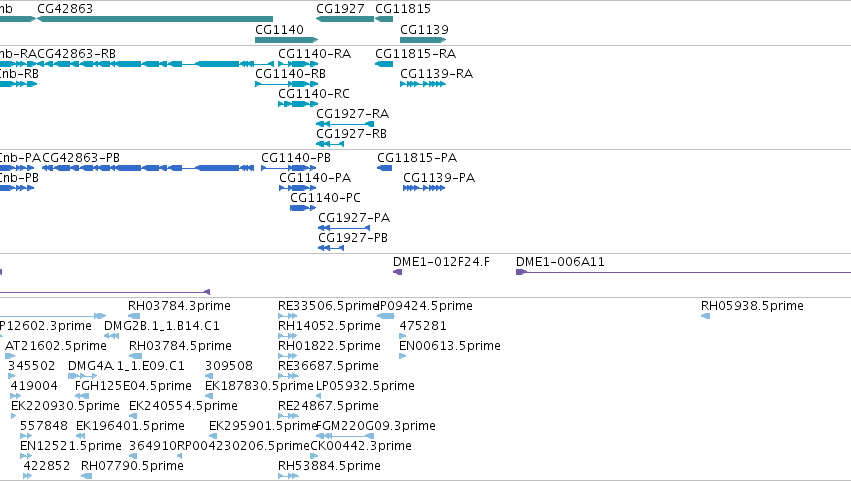Click the RH05938.5prime EST label
Viewport: 851px width, 481px height.
click(752, 306)
